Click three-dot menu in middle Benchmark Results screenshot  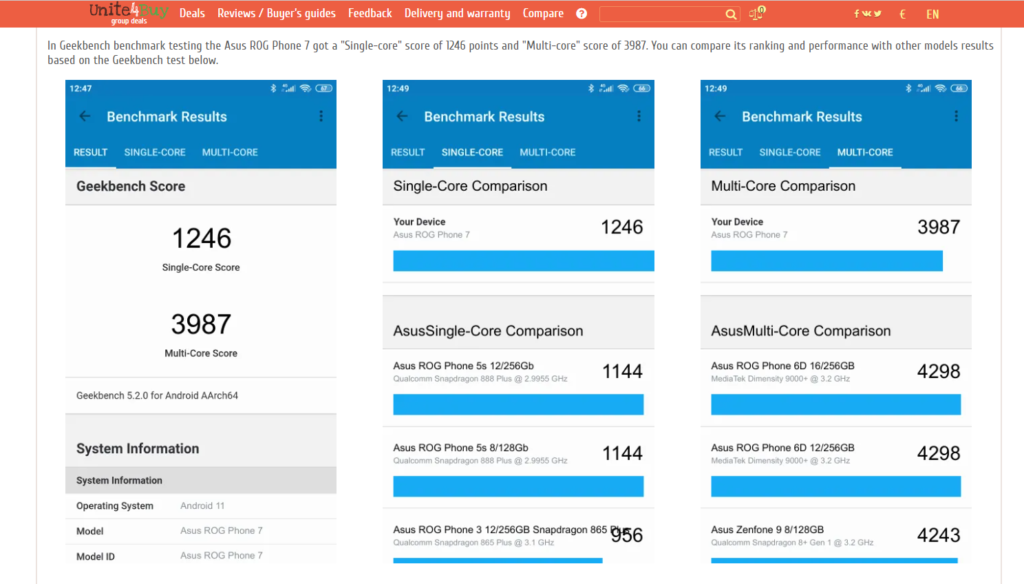pos(638,116)
